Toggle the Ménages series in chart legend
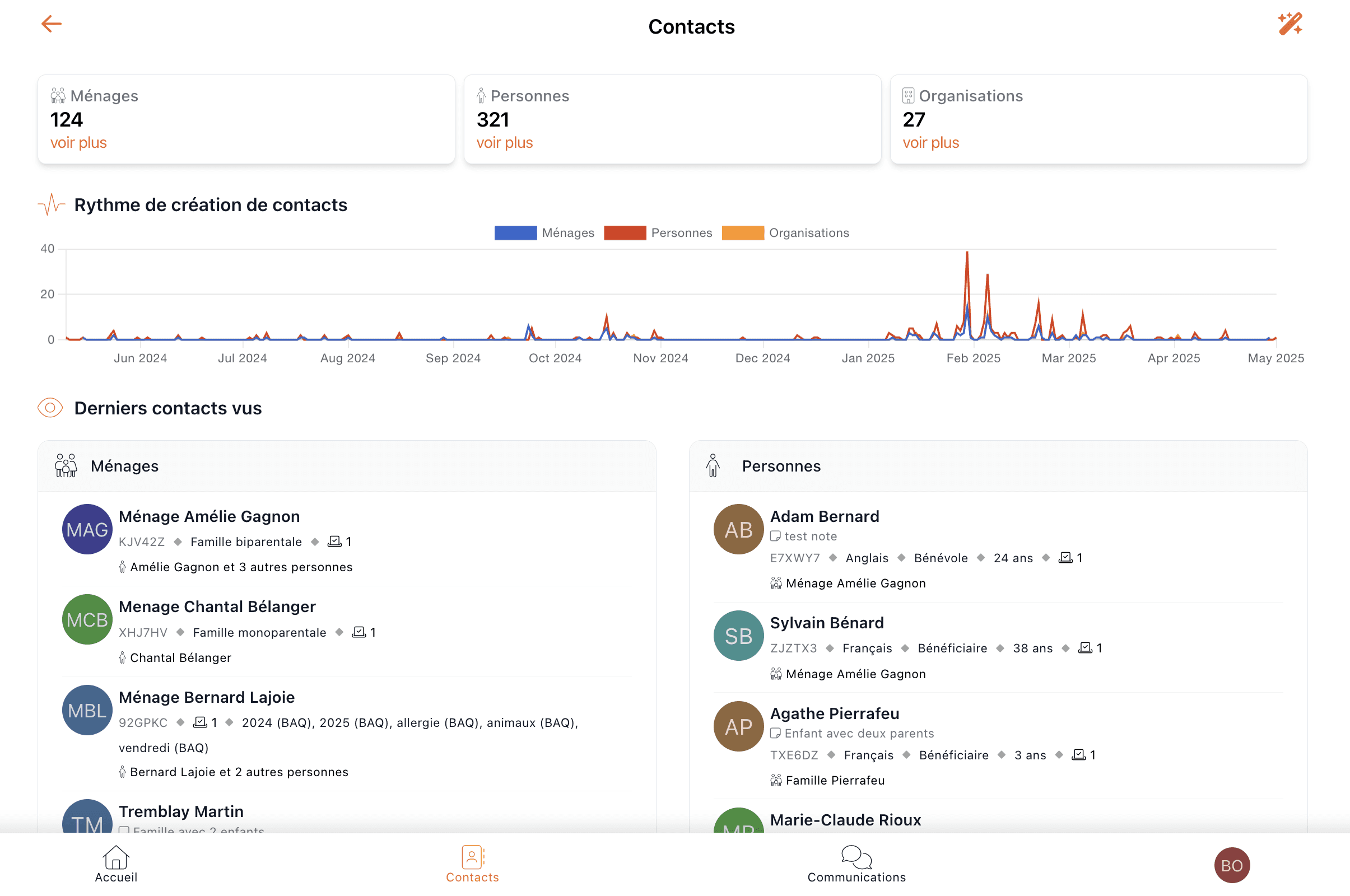Image resolution: width=1350 pixels, height=896 pixels. click(543, 232)
